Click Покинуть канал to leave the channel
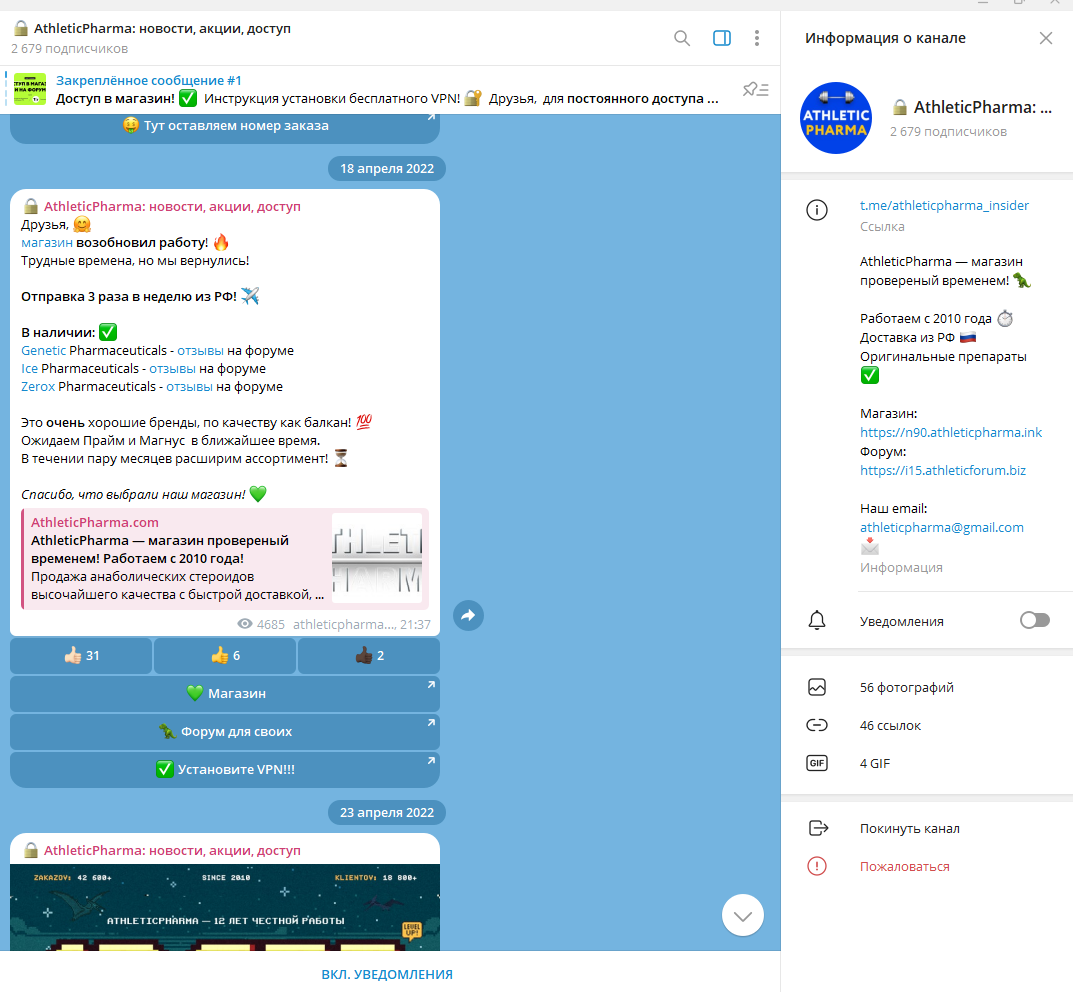1073x992 pixels. coord(909,828)
